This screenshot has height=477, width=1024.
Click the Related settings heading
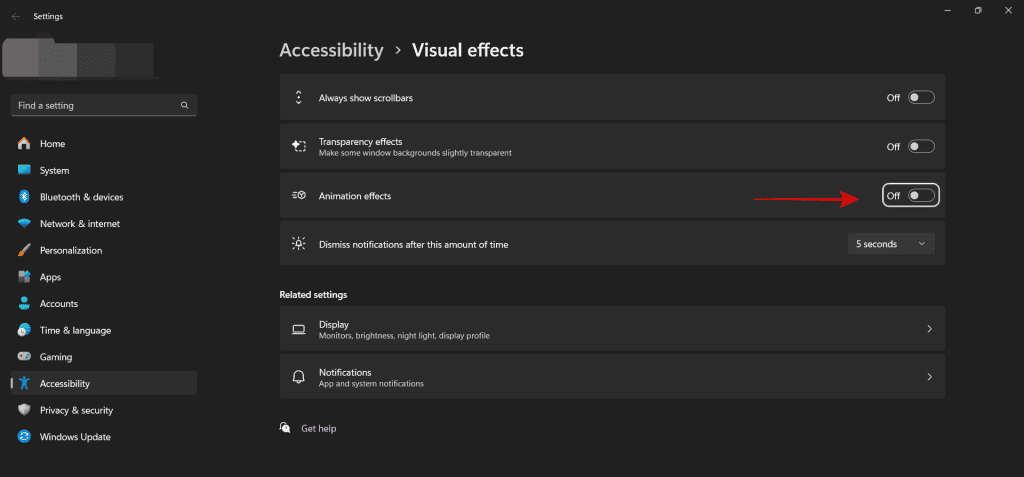[313, 295]
